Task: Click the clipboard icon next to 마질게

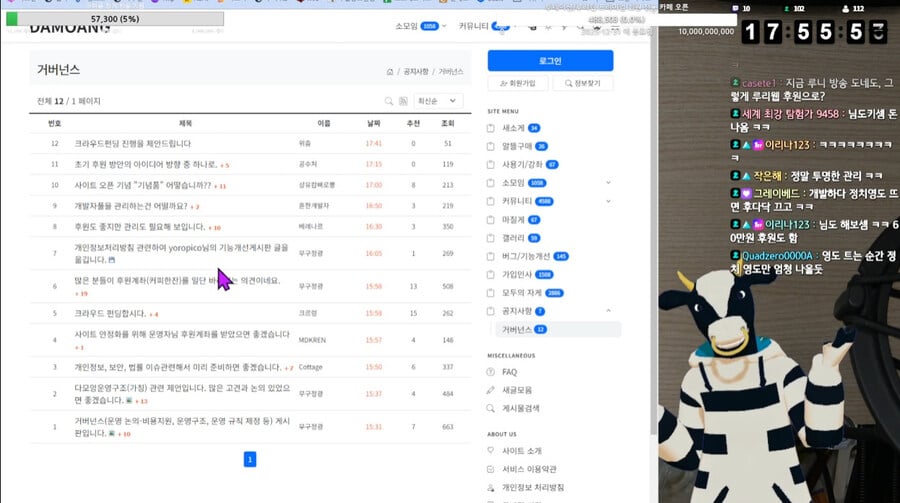Action: [491, 220]
